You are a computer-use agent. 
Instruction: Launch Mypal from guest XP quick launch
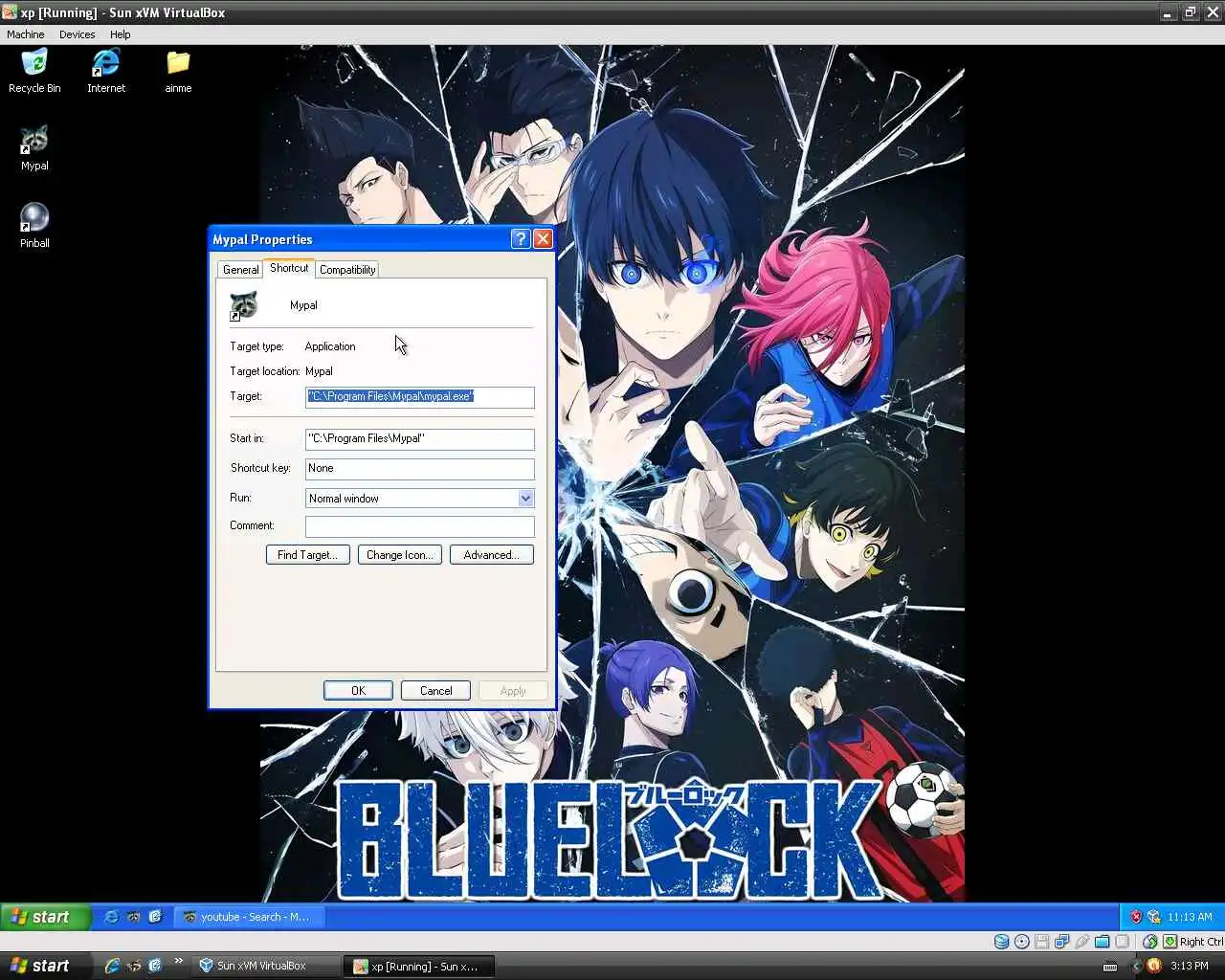point(134,917)
